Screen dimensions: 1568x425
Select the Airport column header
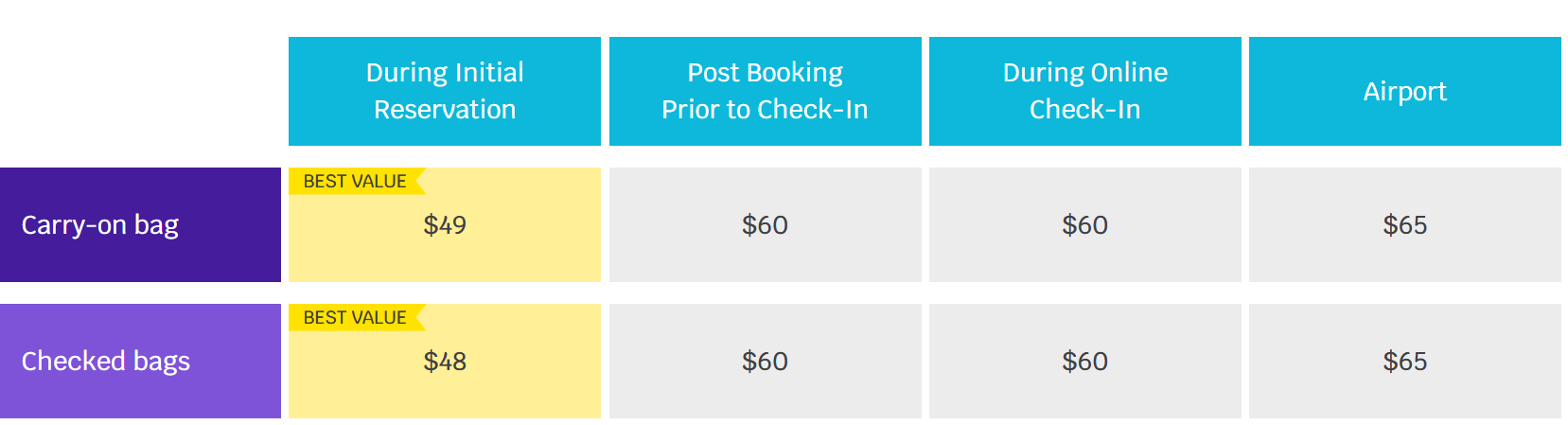(x=1405, y=91)
